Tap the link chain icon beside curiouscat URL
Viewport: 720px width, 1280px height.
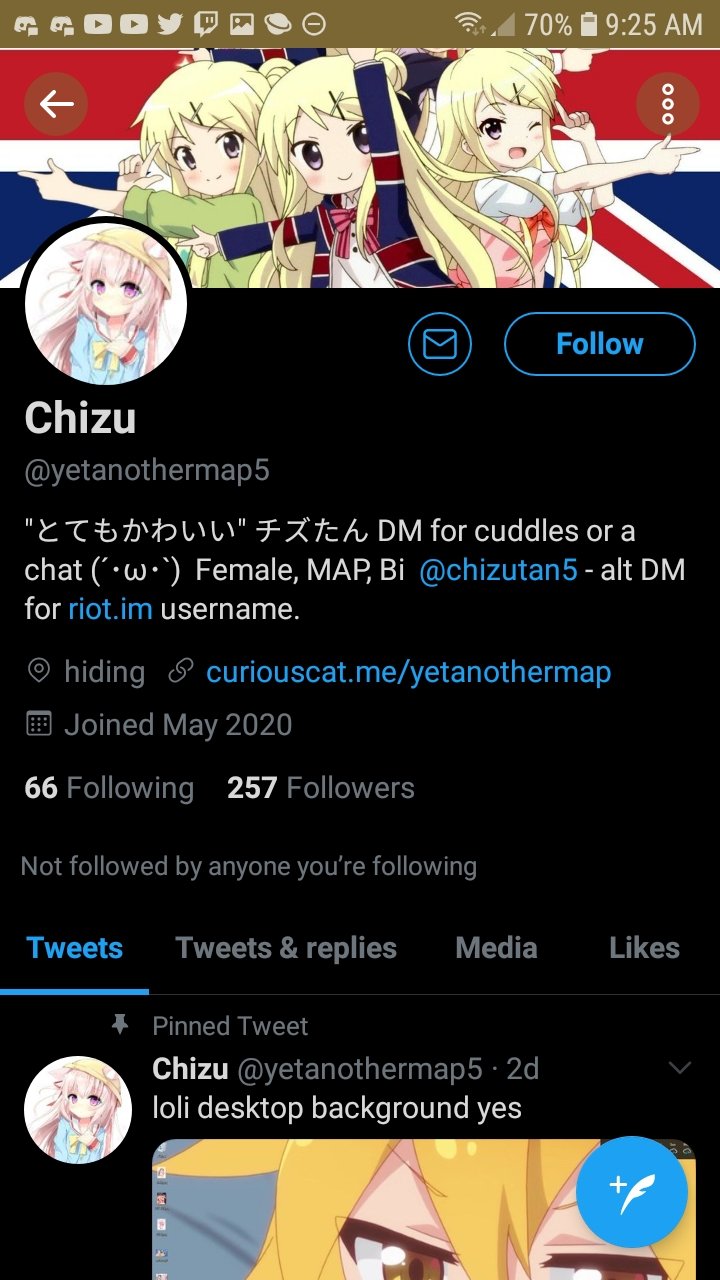click(181, 671)
